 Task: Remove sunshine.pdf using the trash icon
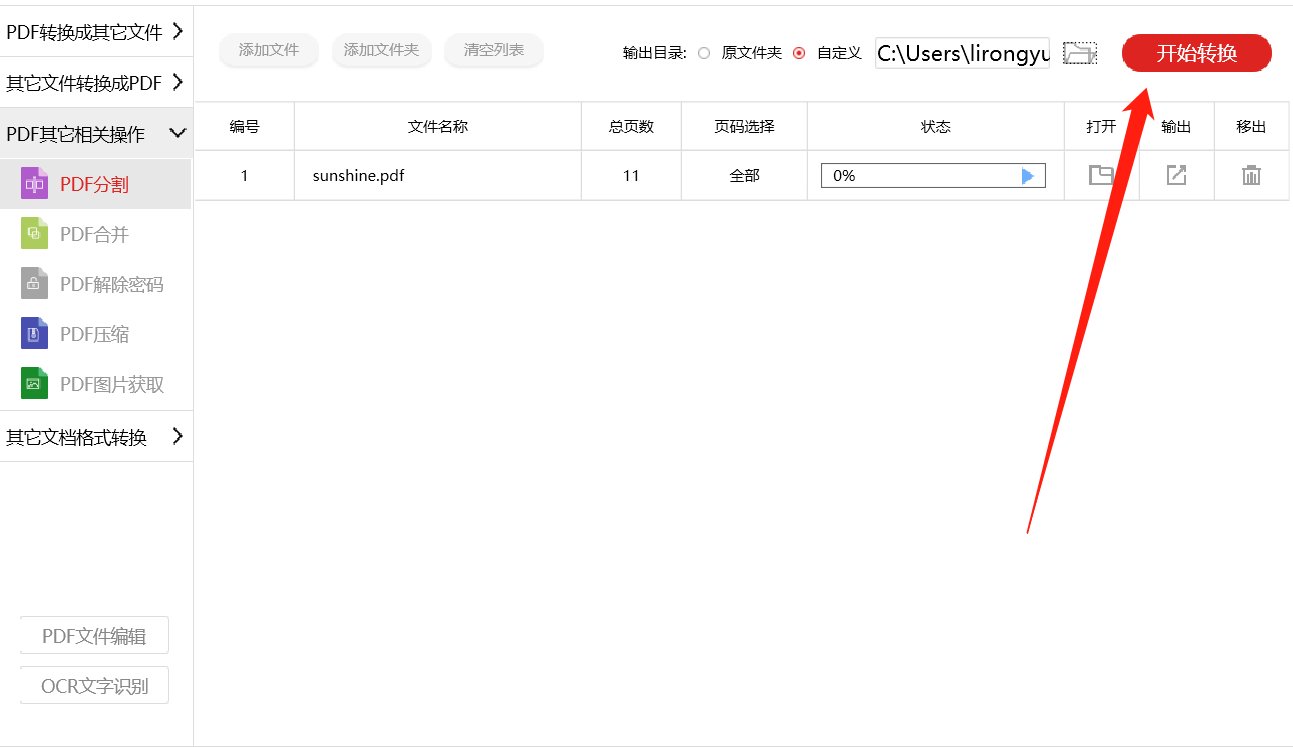[x=1251, y=174]
